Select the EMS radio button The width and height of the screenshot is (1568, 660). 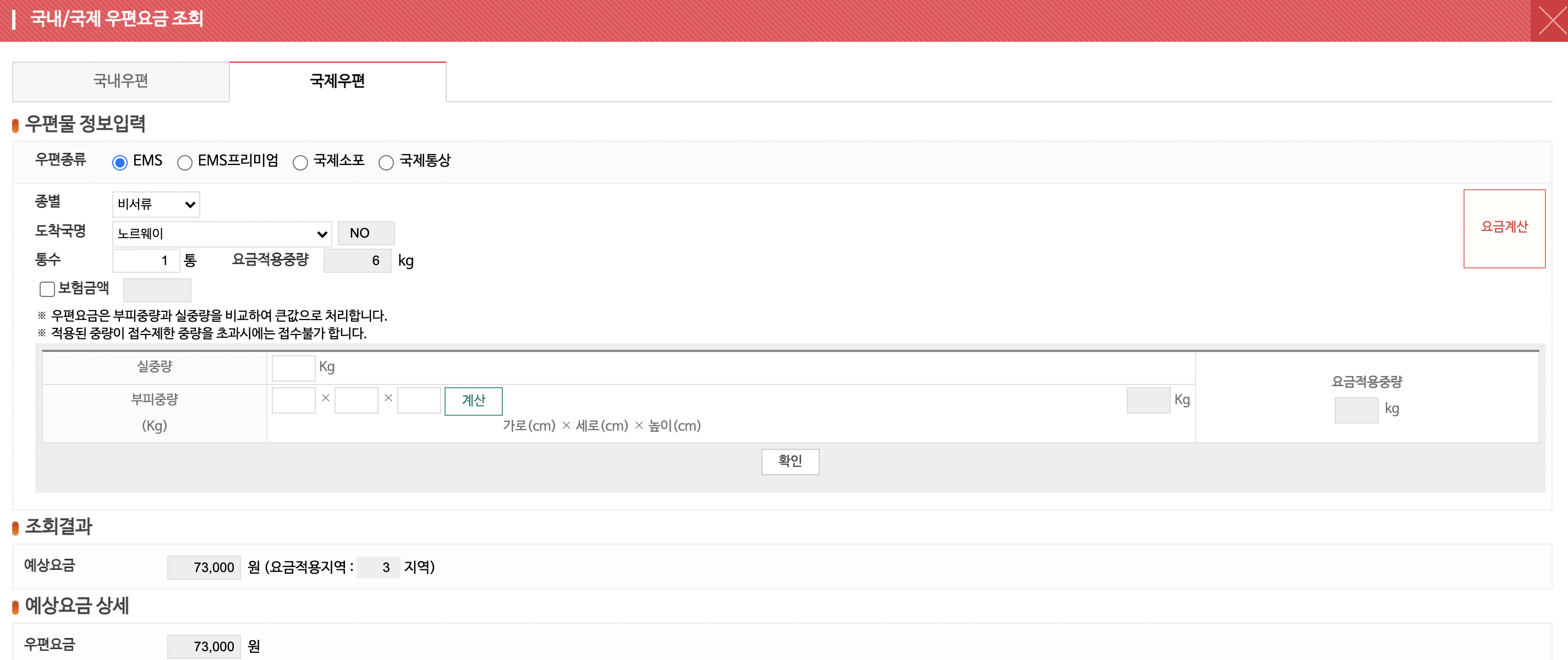tap(119, 162)
